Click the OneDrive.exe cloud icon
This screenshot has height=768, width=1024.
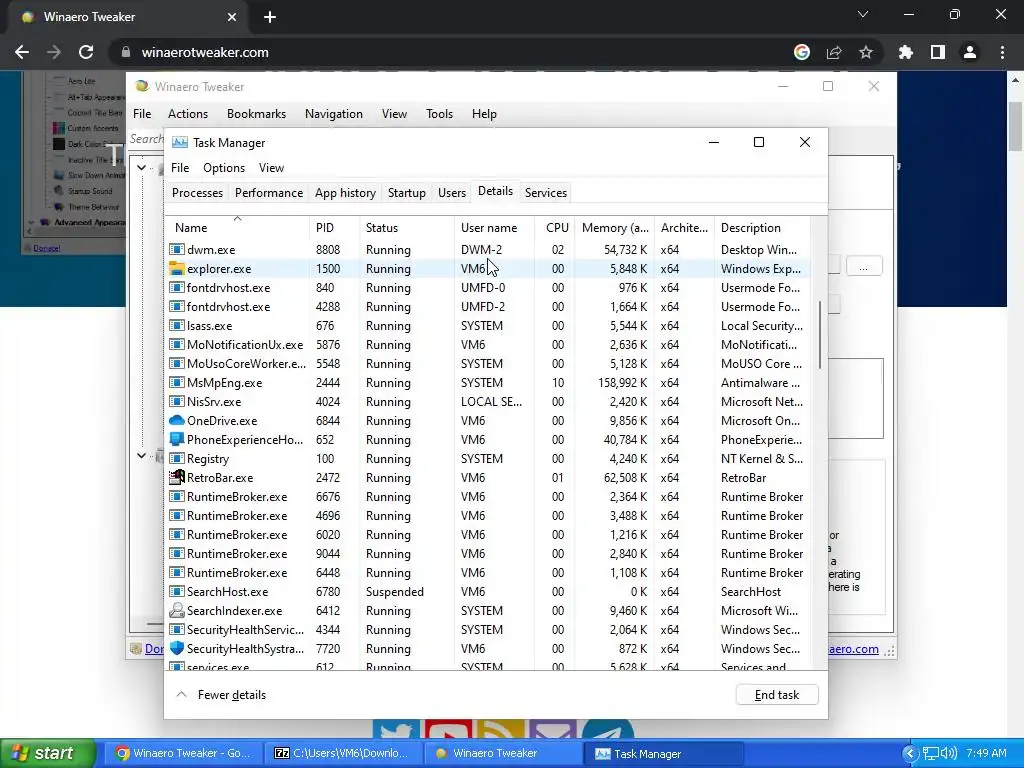tap(176, 421)
